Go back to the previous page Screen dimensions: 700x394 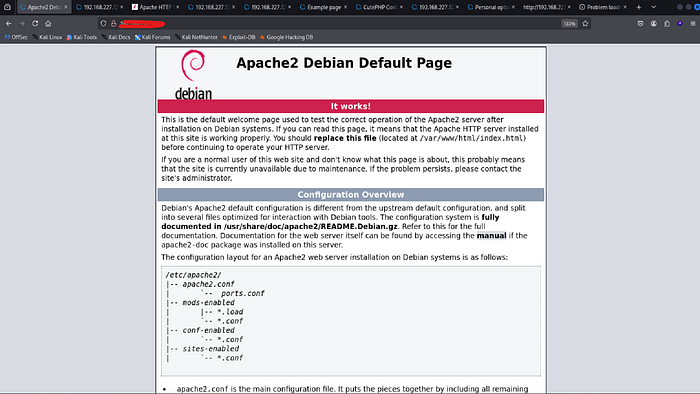point(8,24)
